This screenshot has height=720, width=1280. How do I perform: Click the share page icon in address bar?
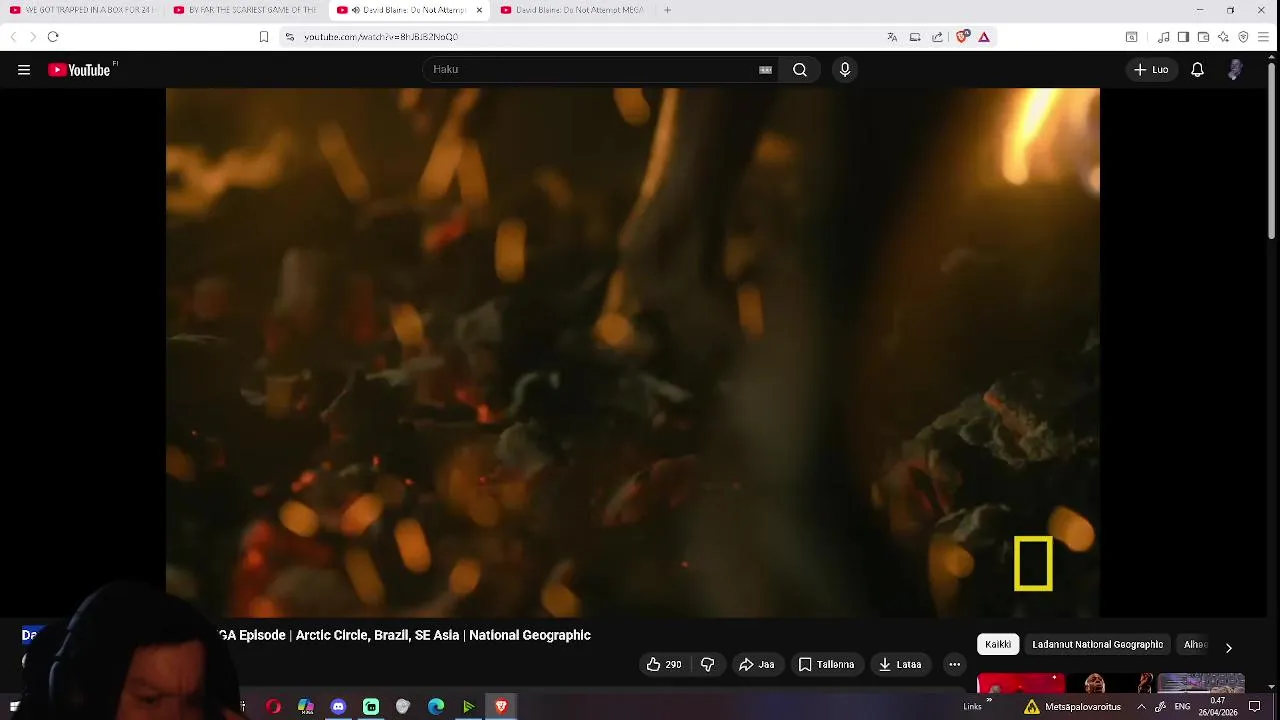coord(937,37)
